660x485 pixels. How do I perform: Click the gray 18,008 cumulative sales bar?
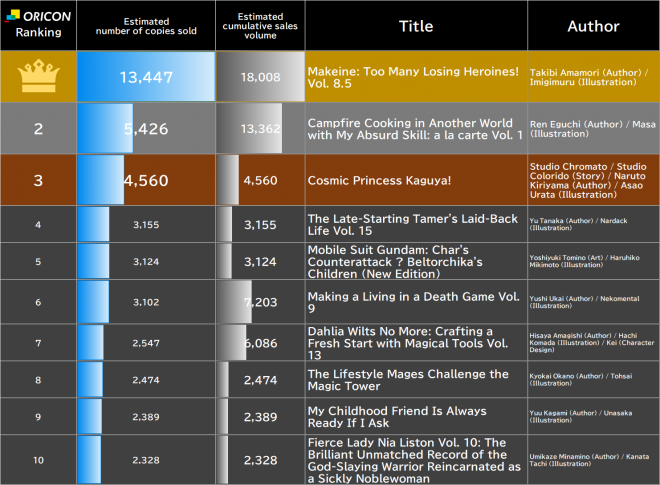[258, 76]
